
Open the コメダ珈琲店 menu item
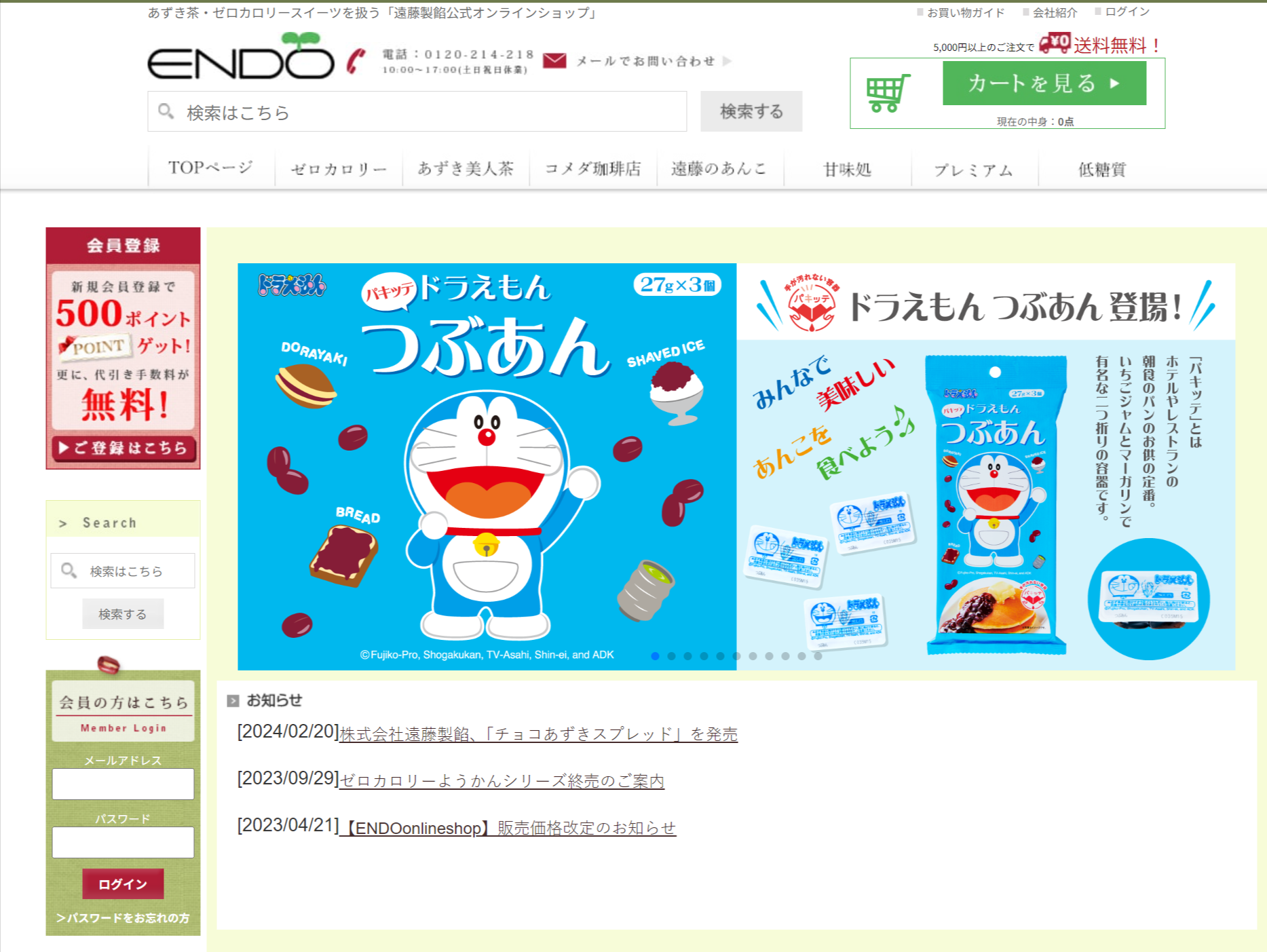[x=593, y=169]
